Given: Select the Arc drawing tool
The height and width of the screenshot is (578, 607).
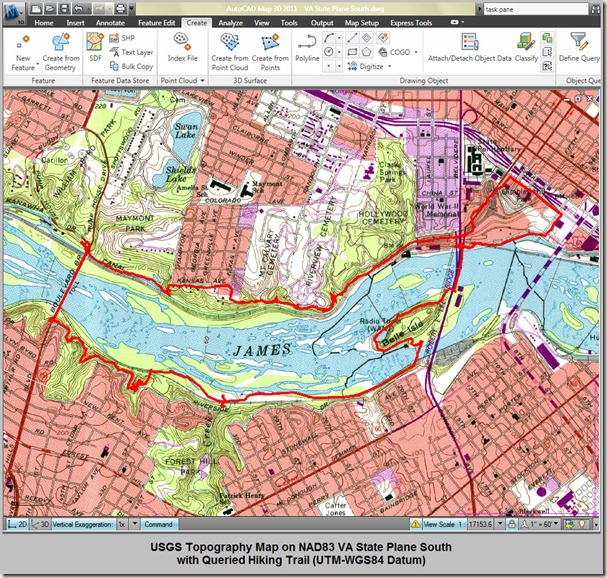Looking at the screenshot, I should pos(329,38).
